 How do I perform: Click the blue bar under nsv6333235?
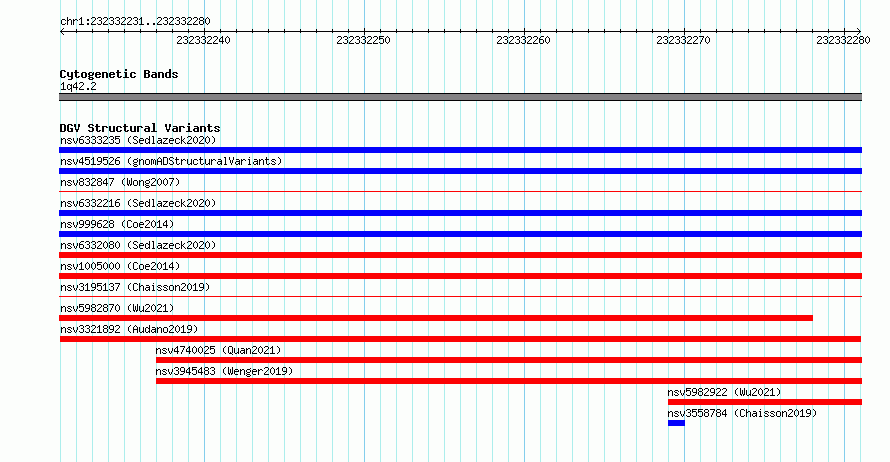tap(460, 150)
